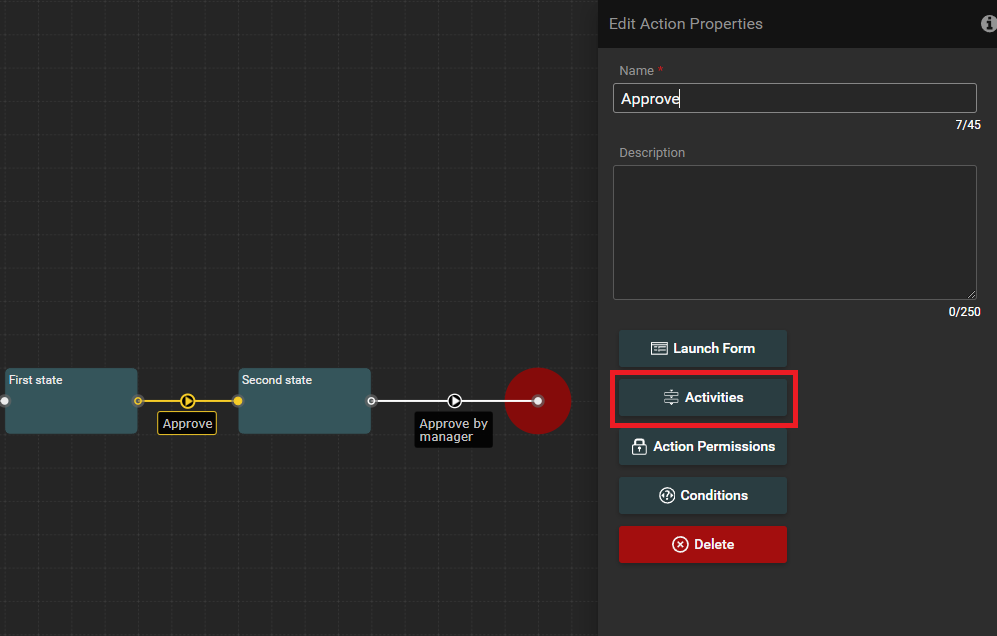Click input port on Second state's left edge
997x636 pixels.
[x=238, y=401]
